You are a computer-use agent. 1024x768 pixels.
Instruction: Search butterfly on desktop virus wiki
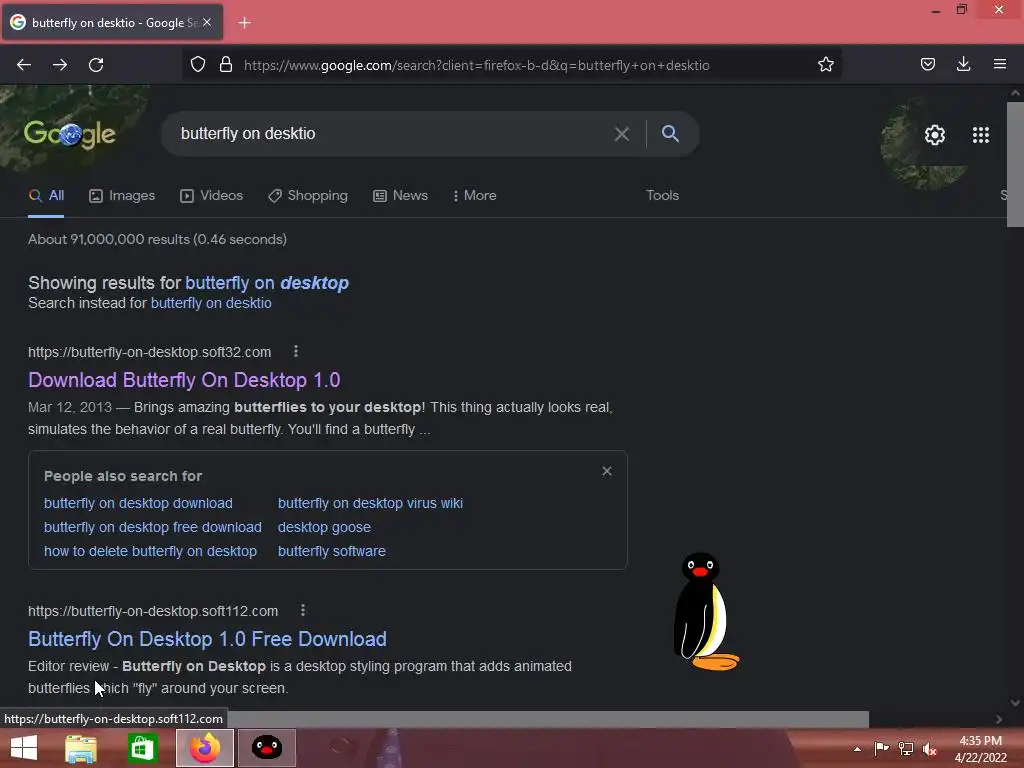370,503
